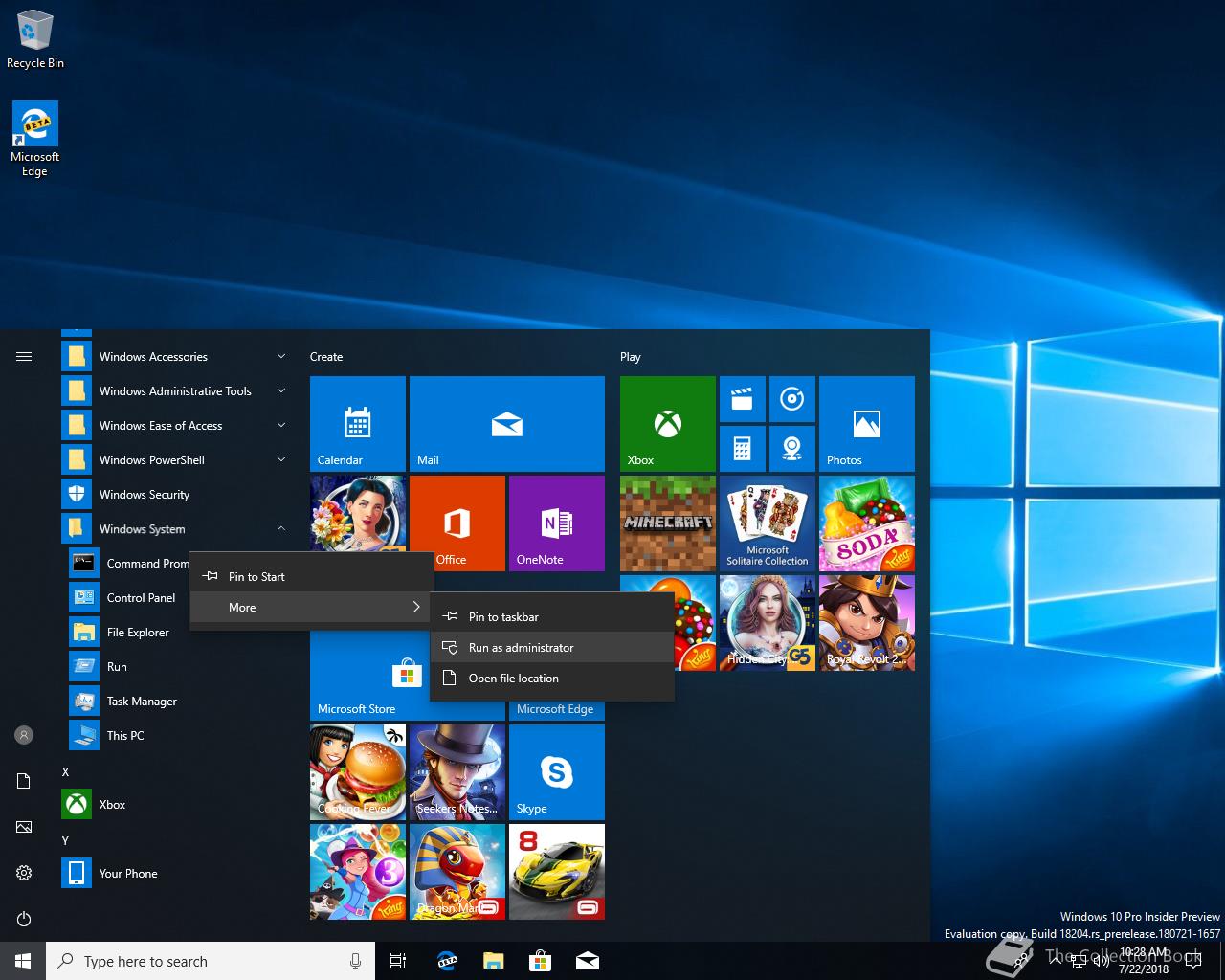Open the Dragon Mania tile
Screen dimensions: 1225x980
click(x=457, y=872)
